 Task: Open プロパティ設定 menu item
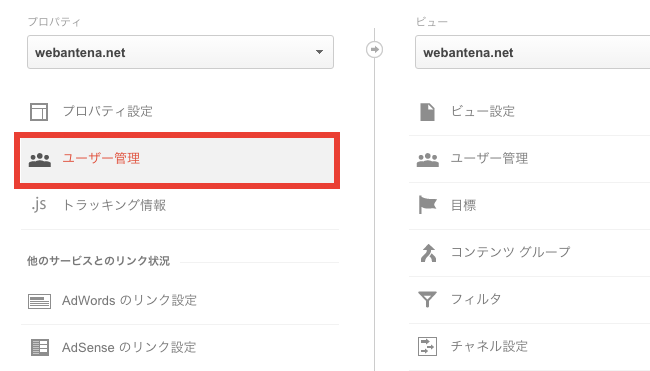(x=108, y=111)
